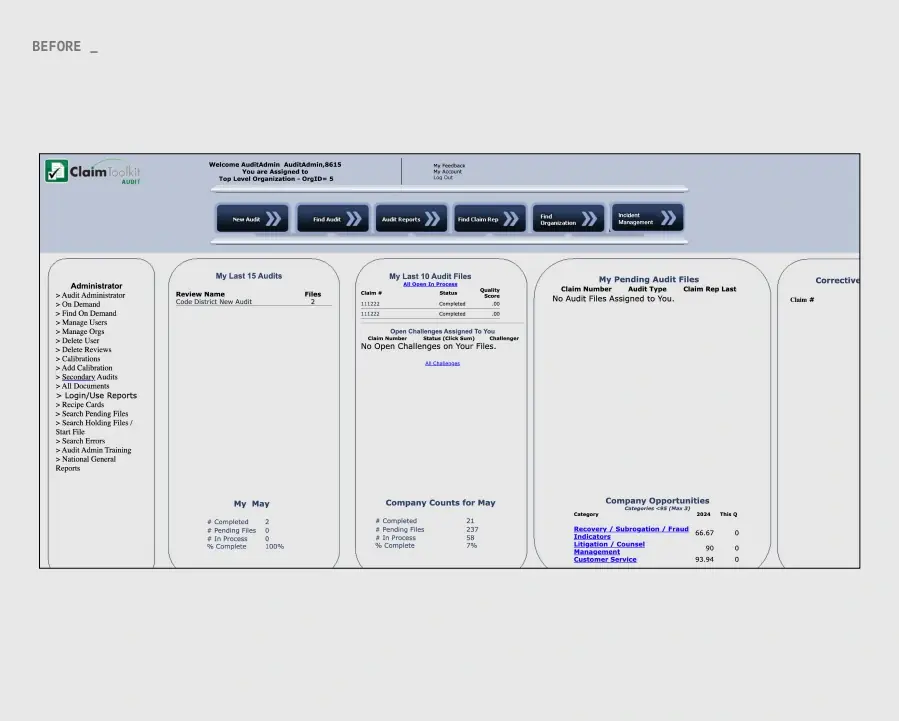Click Search Holding Files / Start File
The image size is (899, 721).
pos(94,428)
